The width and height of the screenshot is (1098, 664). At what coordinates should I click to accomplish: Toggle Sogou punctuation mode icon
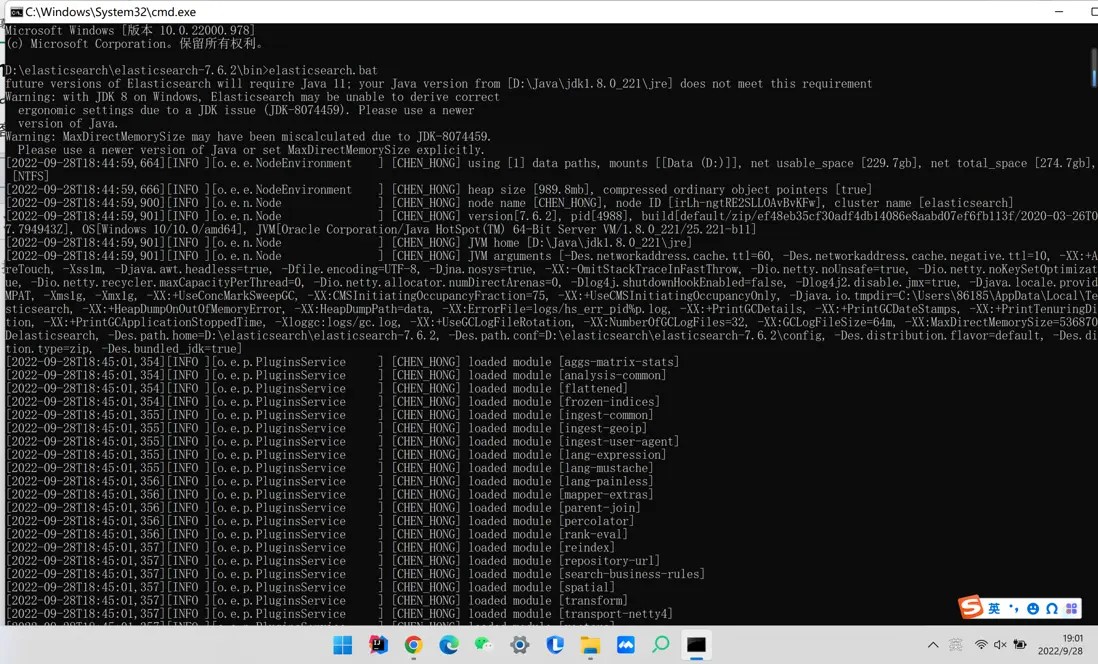click(1013, 609)
